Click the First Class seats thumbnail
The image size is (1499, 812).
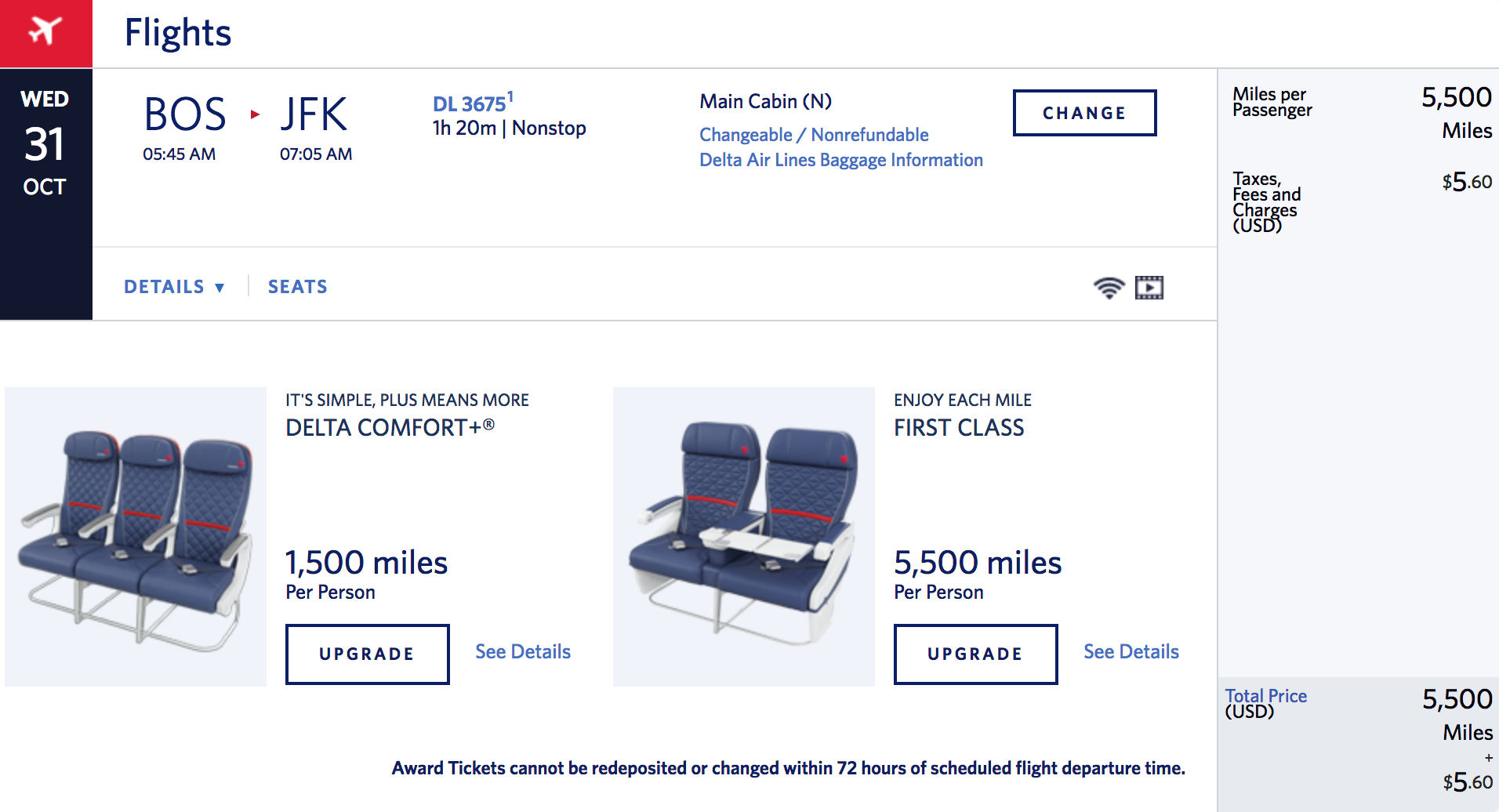tap(744, 537)
